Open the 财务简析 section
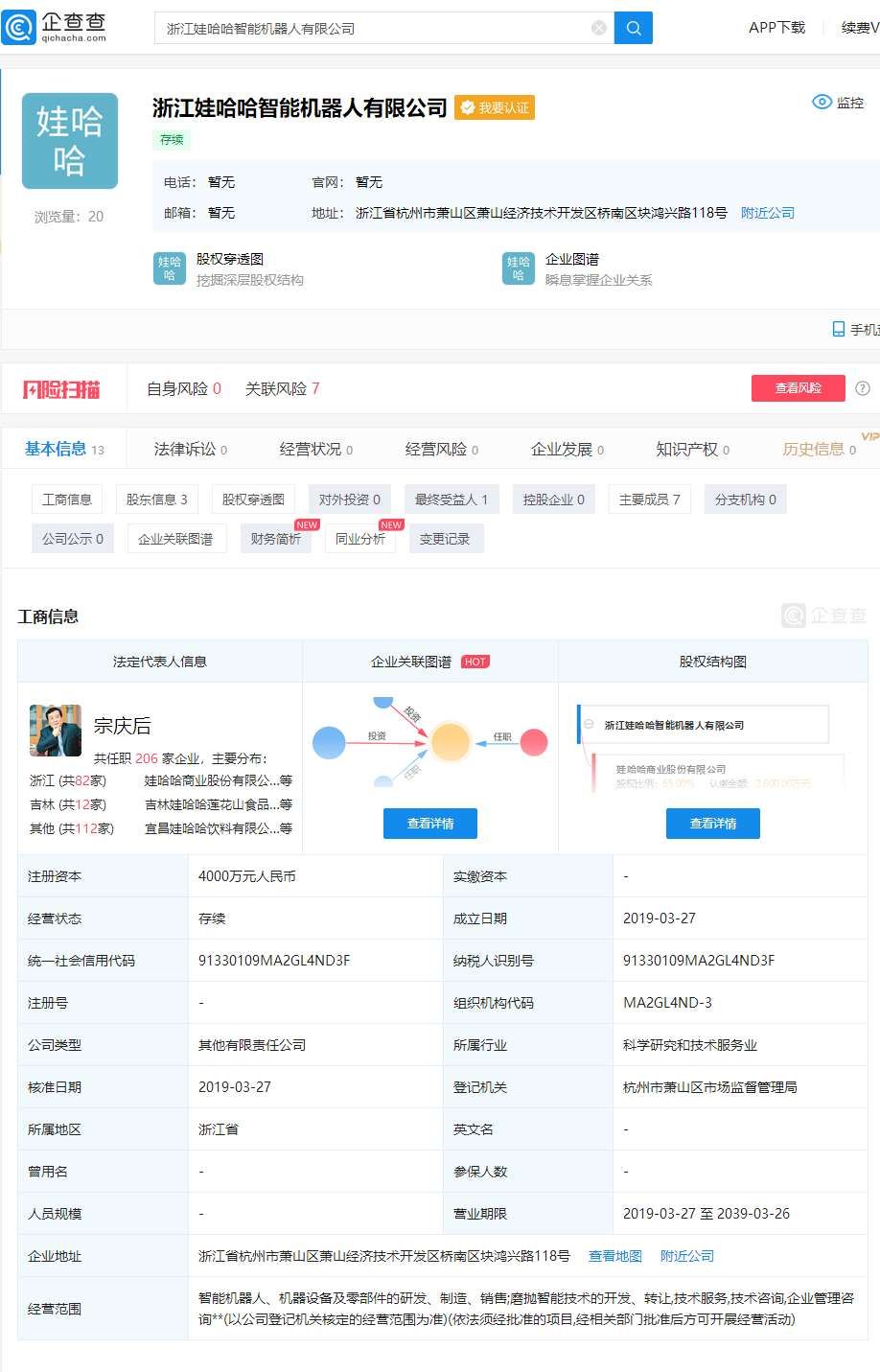 [275, 539]
